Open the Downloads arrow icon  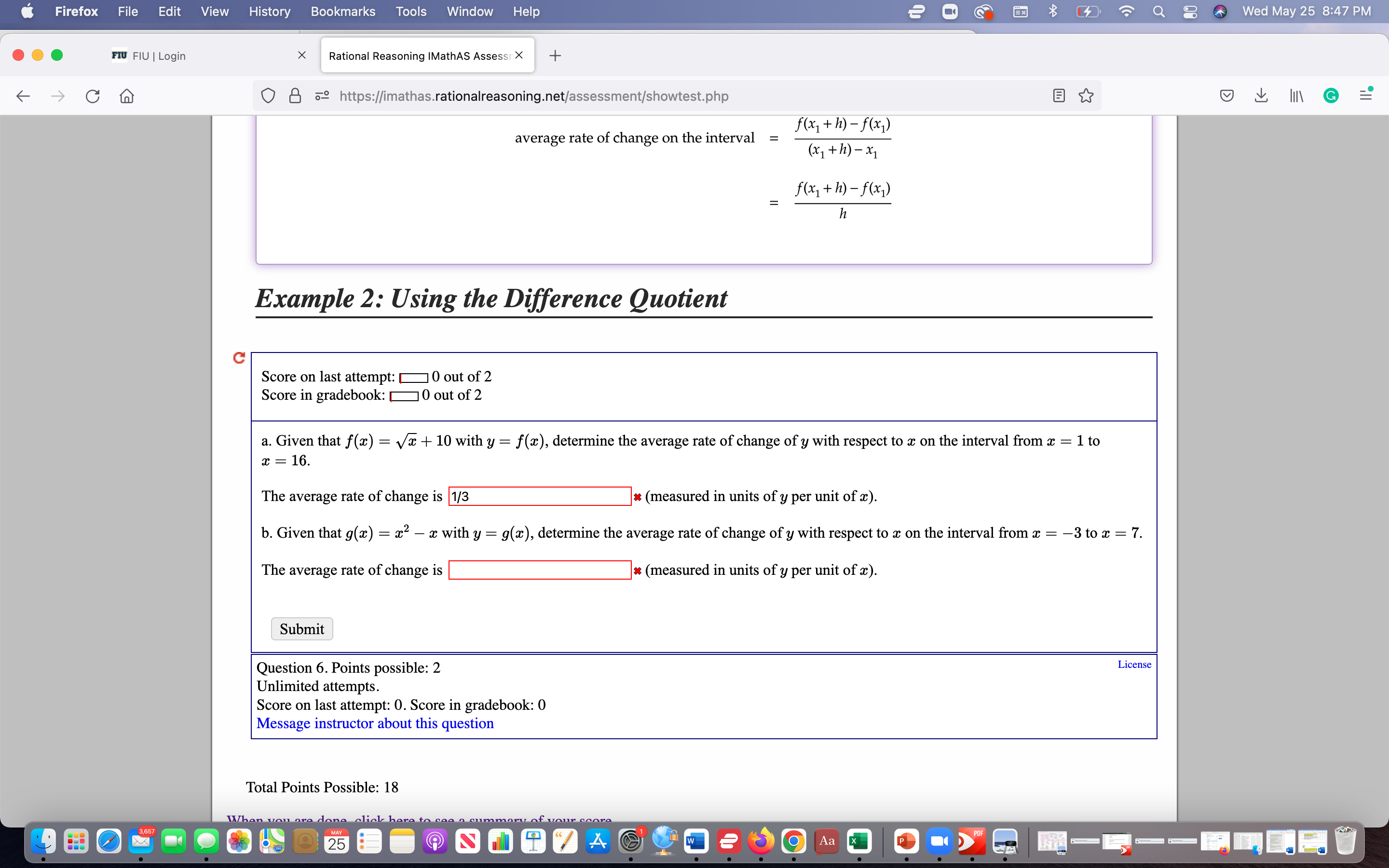tap(1261, 96)
